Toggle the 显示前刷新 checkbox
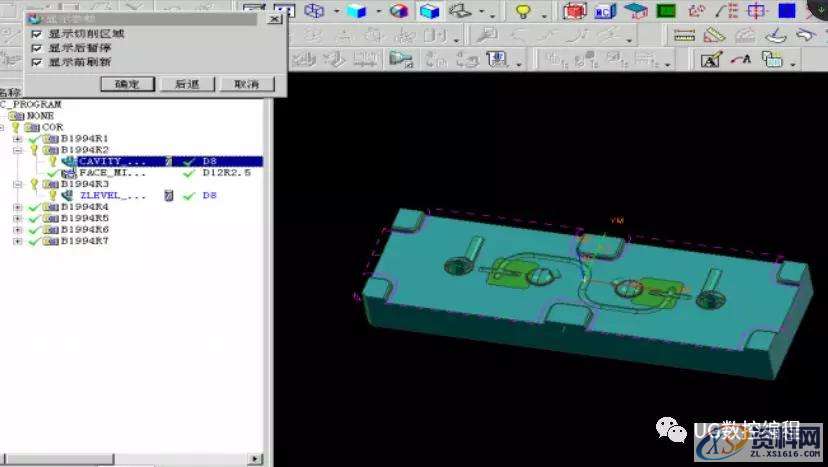 [x=37, y=62]
